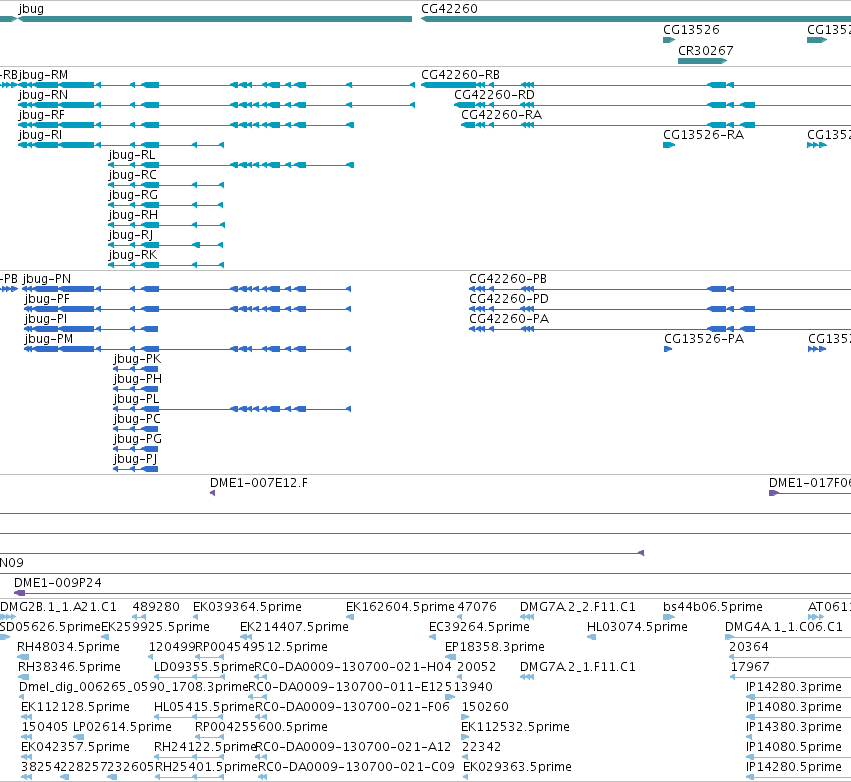
Task: Click EST EK039364.5prime
Action: 247,607
